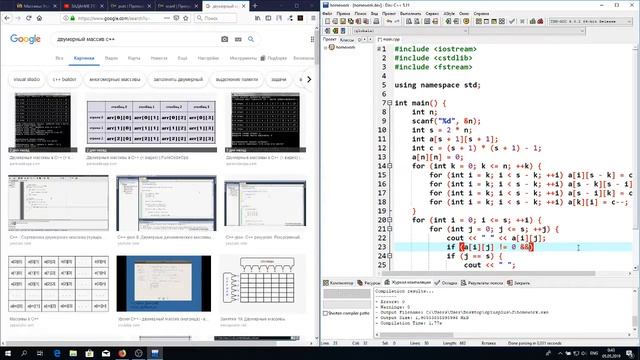
Task: Collapse the for-loop fold marker at line 14
Action: tap(390, 166)
